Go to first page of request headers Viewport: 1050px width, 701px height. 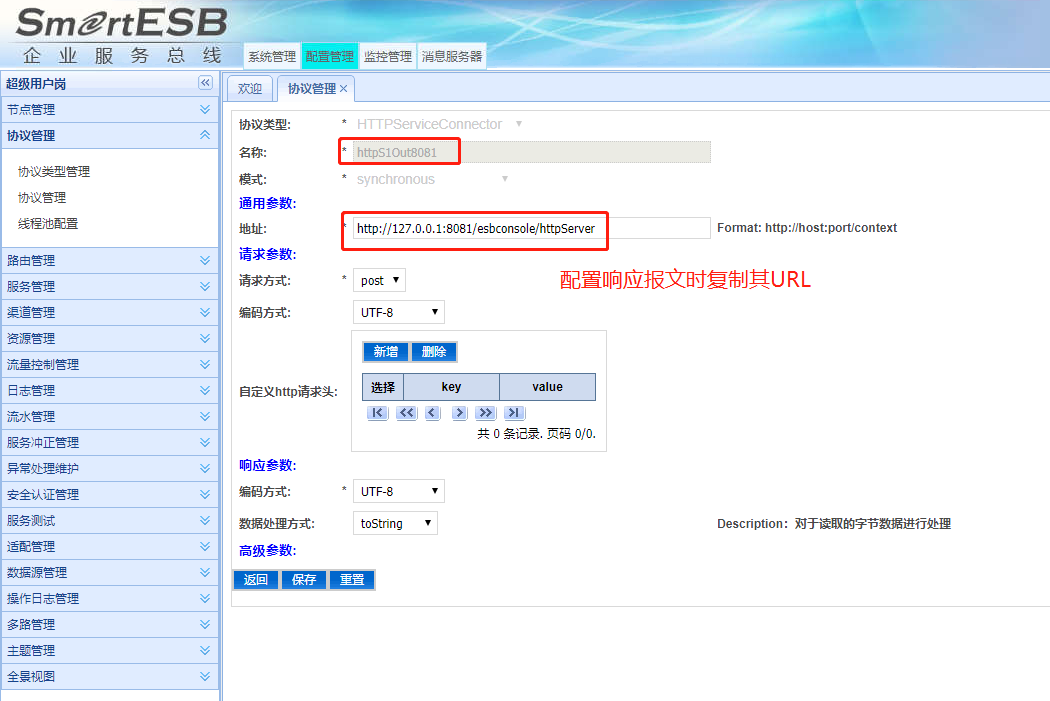[377, 413]
